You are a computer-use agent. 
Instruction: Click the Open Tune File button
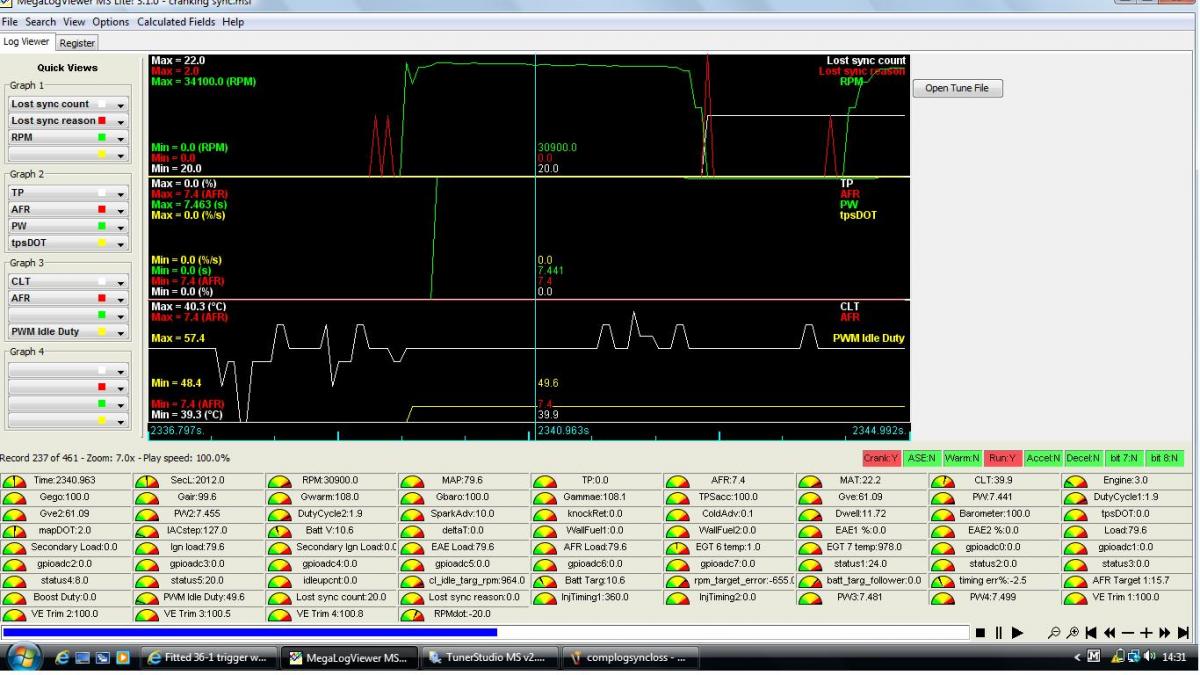click(x=957, y=88)
